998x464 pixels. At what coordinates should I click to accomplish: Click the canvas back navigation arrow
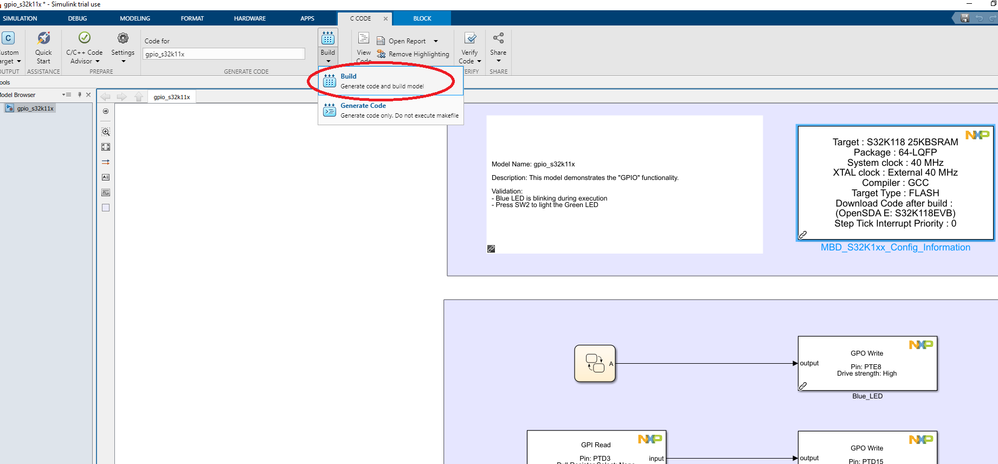[106, 97]
